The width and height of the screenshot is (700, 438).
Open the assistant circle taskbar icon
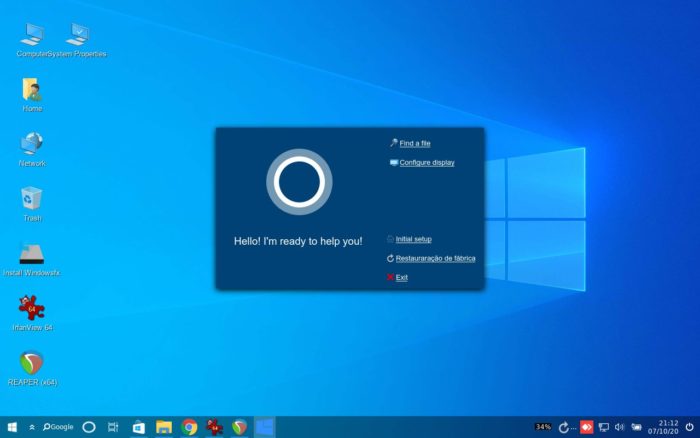pyautogui.click(x=89, y=427)
